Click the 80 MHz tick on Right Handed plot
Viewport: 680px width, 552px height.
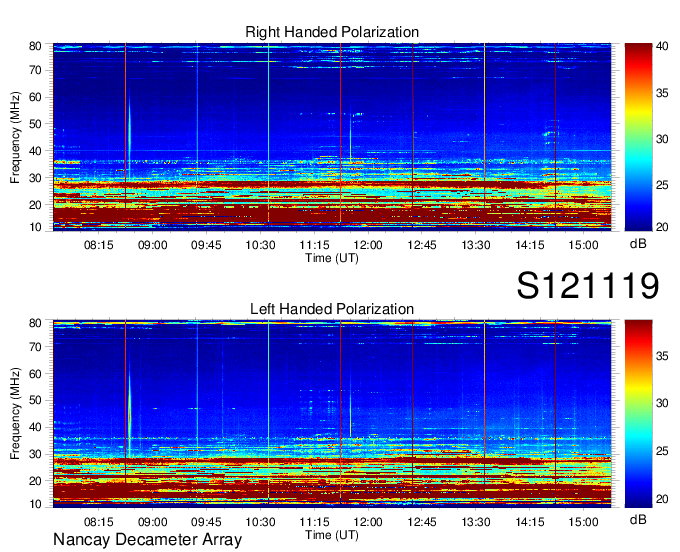click(x=36, y=46)
